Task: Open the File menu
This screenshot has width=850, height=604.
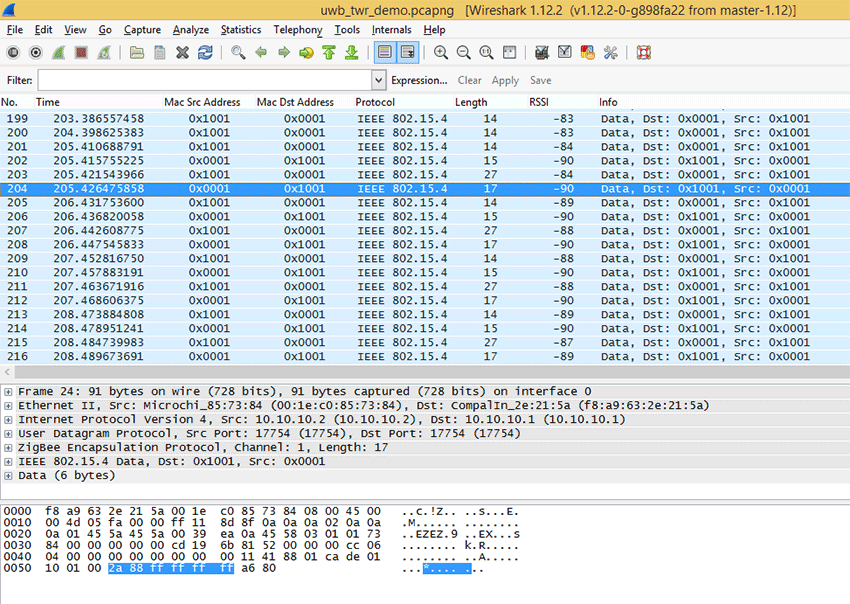Action: coord(15,30)
